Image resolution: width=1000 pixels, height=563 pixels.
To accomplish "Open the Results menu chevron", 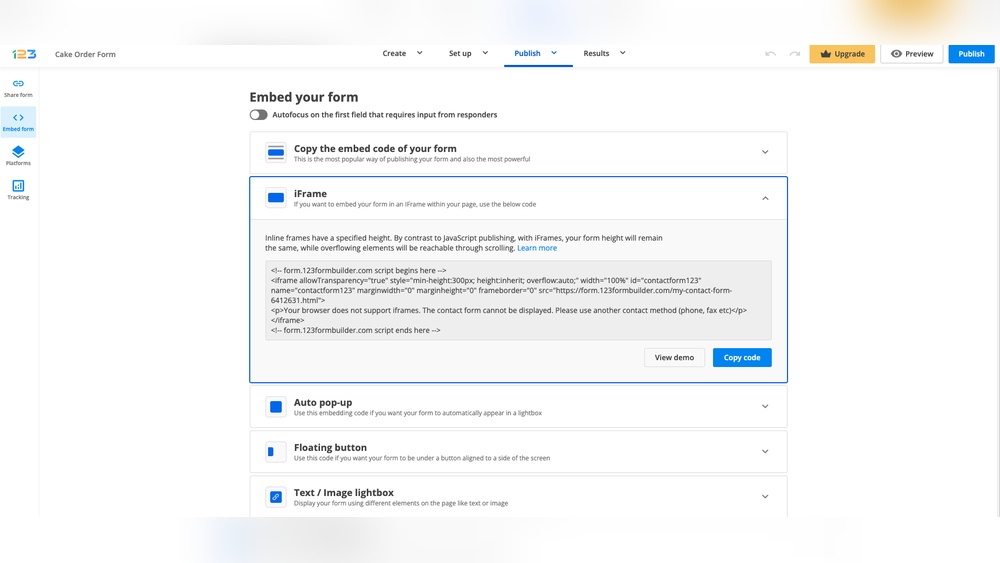I will [622, 53].
